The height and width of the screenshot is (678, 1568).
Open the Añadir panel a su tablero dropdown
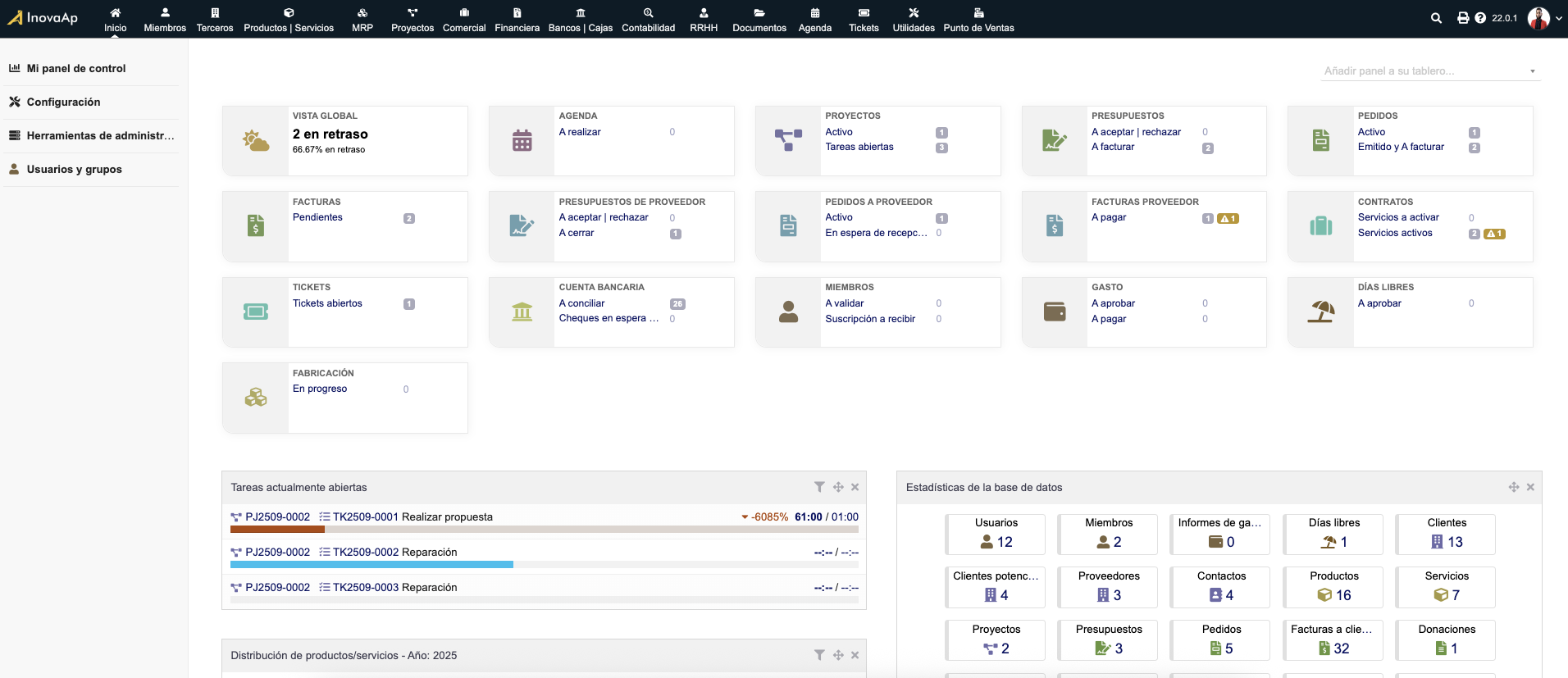pos(1431,71)
